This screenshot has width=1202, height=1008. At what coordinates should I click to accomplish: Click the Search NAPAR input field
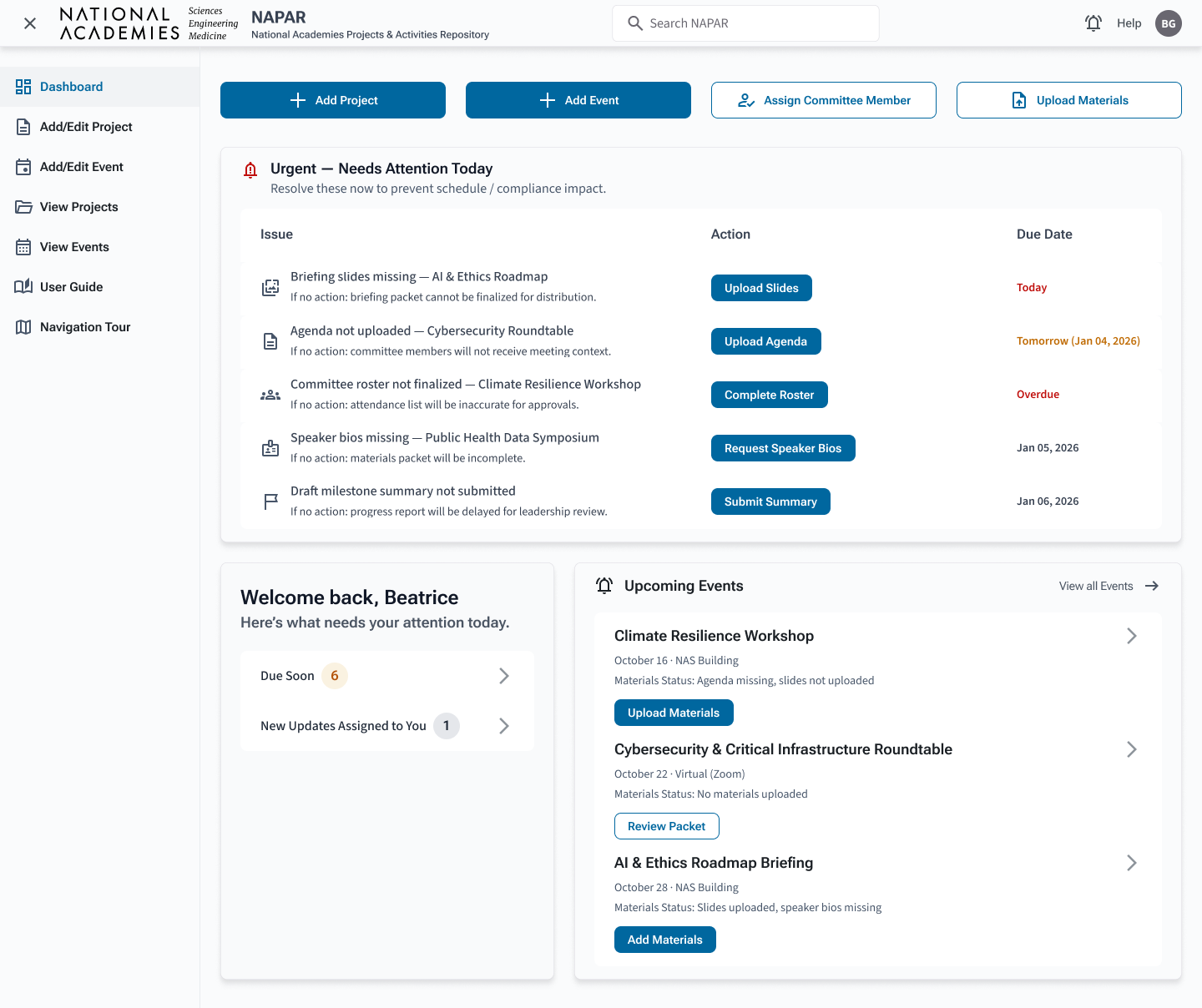pyautogui.click(x=745, y=23)
